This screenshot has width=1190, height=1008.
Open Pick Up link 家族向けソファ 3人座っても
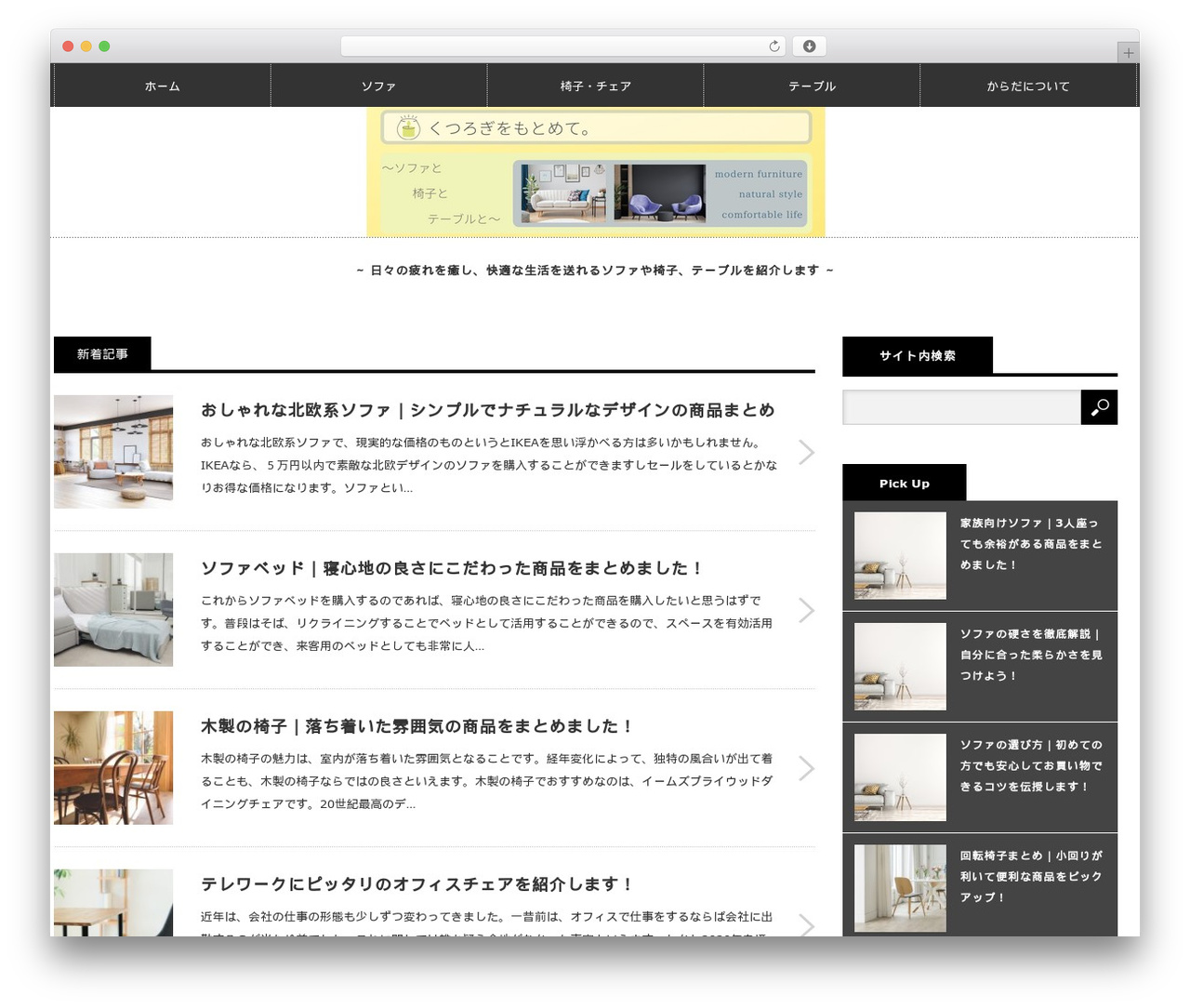point(1031,544)
